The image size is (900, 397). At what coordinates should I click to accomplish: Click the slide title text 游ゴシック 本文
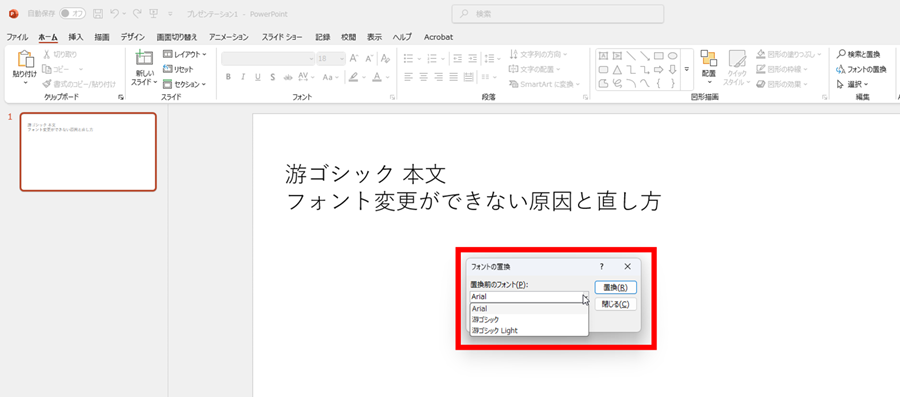pyautogui.click(x=365, y=174)
